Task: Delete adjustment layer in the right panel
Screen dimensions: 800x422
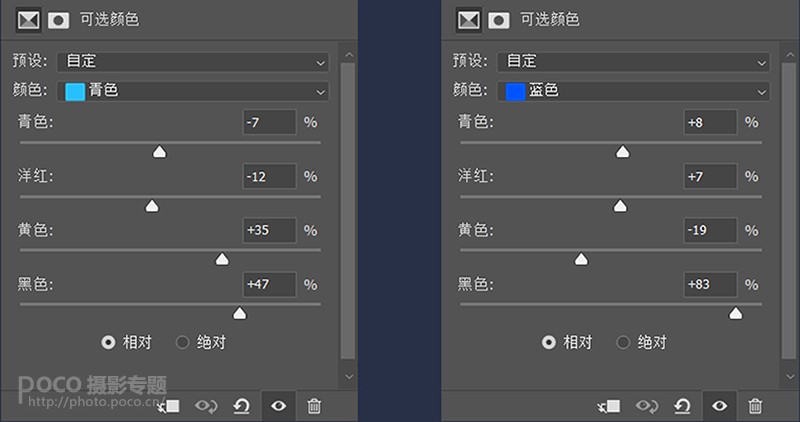Action: [756, 405]
